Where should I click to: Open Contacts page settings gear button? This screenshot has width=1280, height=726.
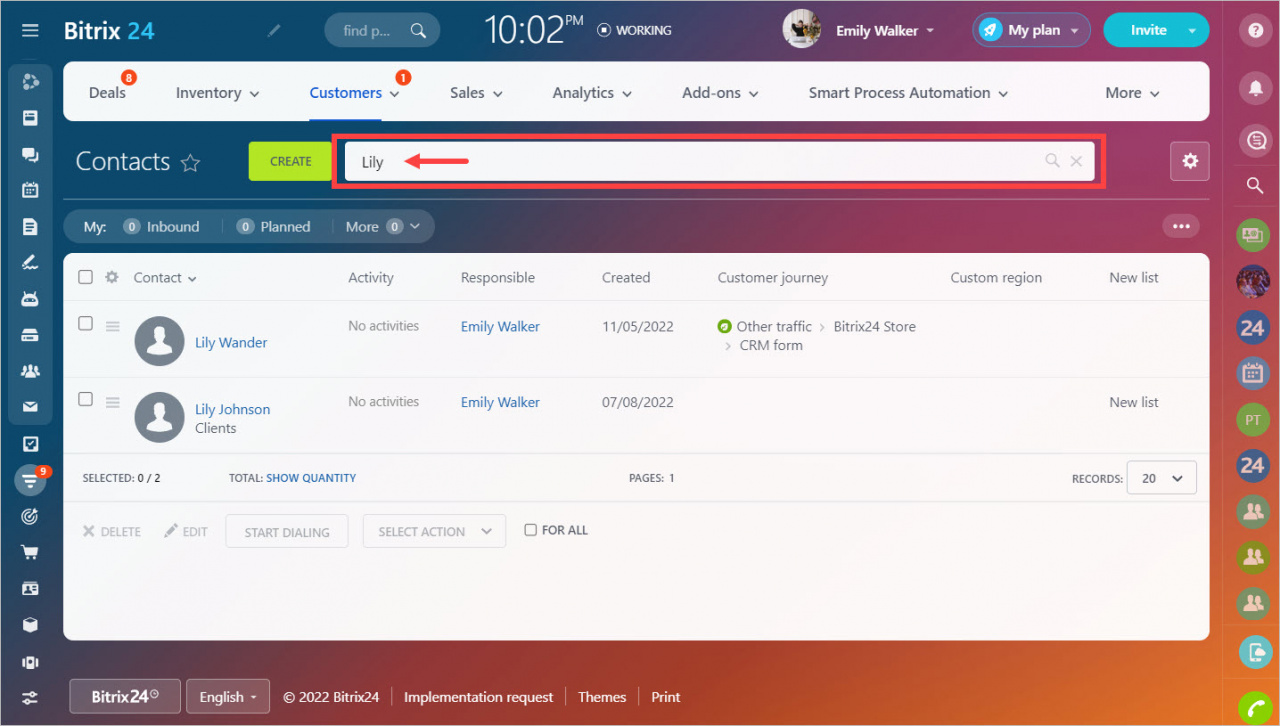pos(1190,161)
